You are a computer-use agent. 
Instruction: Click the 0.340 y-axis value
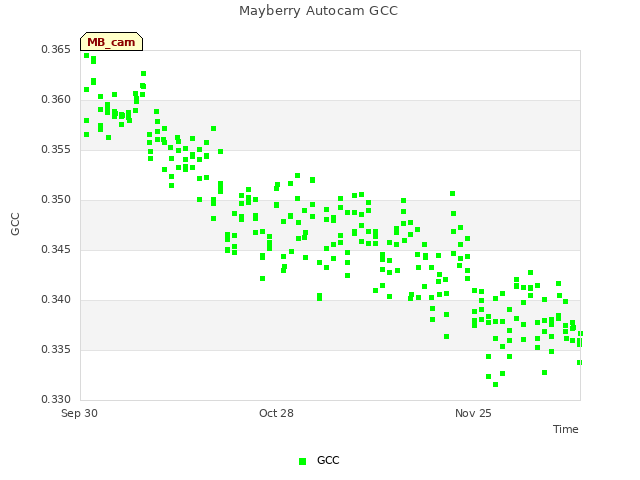(x=56, y=300)
